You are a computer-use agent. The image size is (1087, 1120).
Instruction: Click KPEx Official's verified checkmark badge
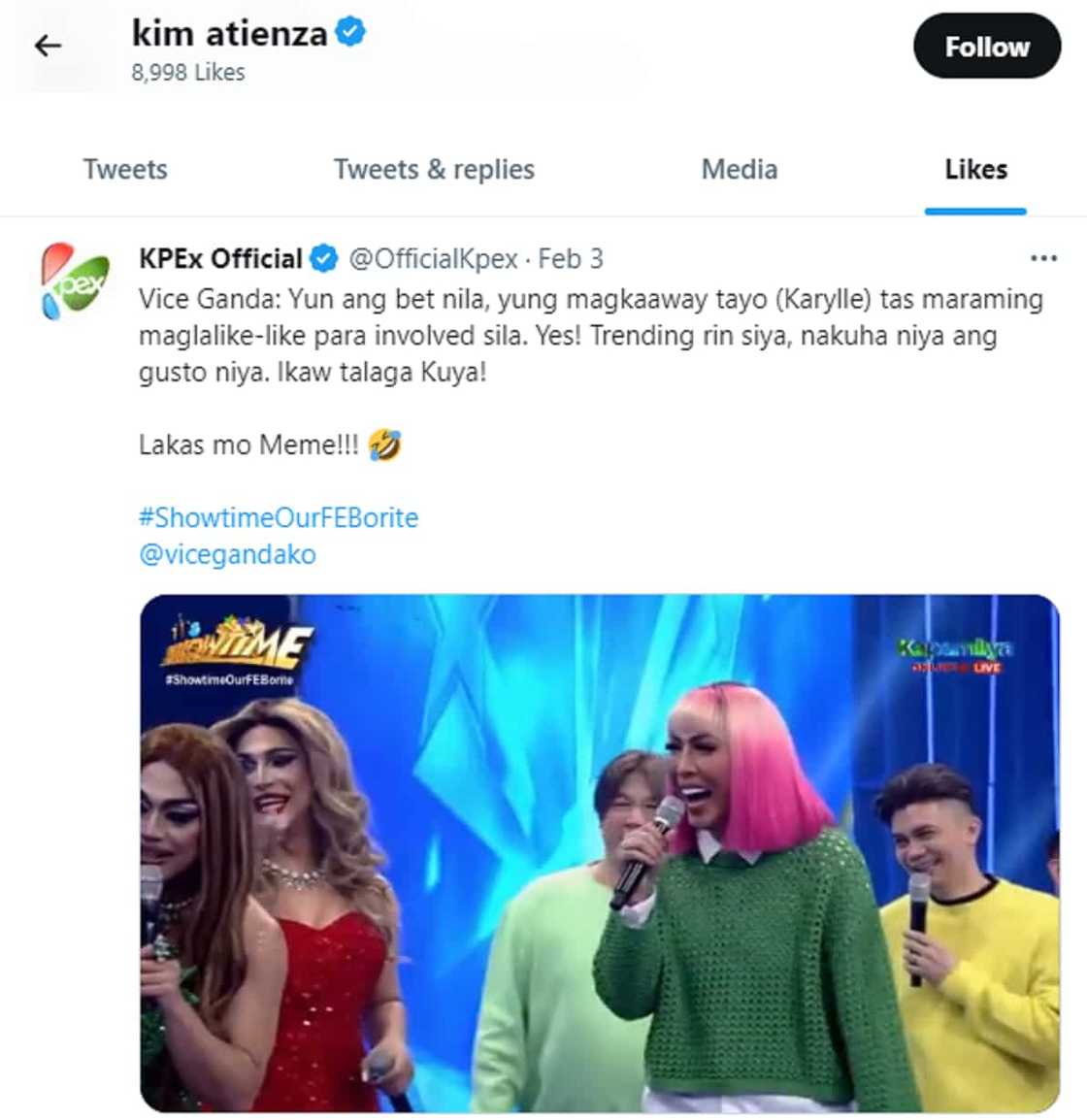(324, 259)
